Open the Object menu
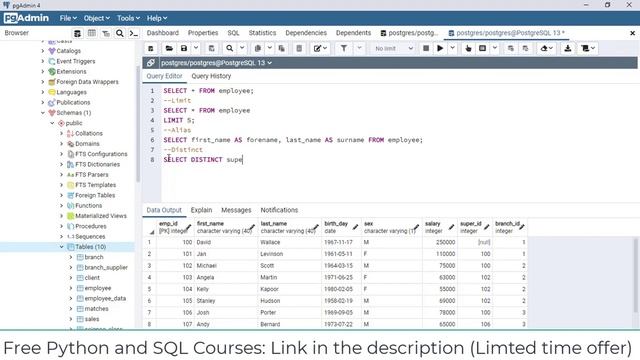 pyautogui.click(x=97, y=18)
